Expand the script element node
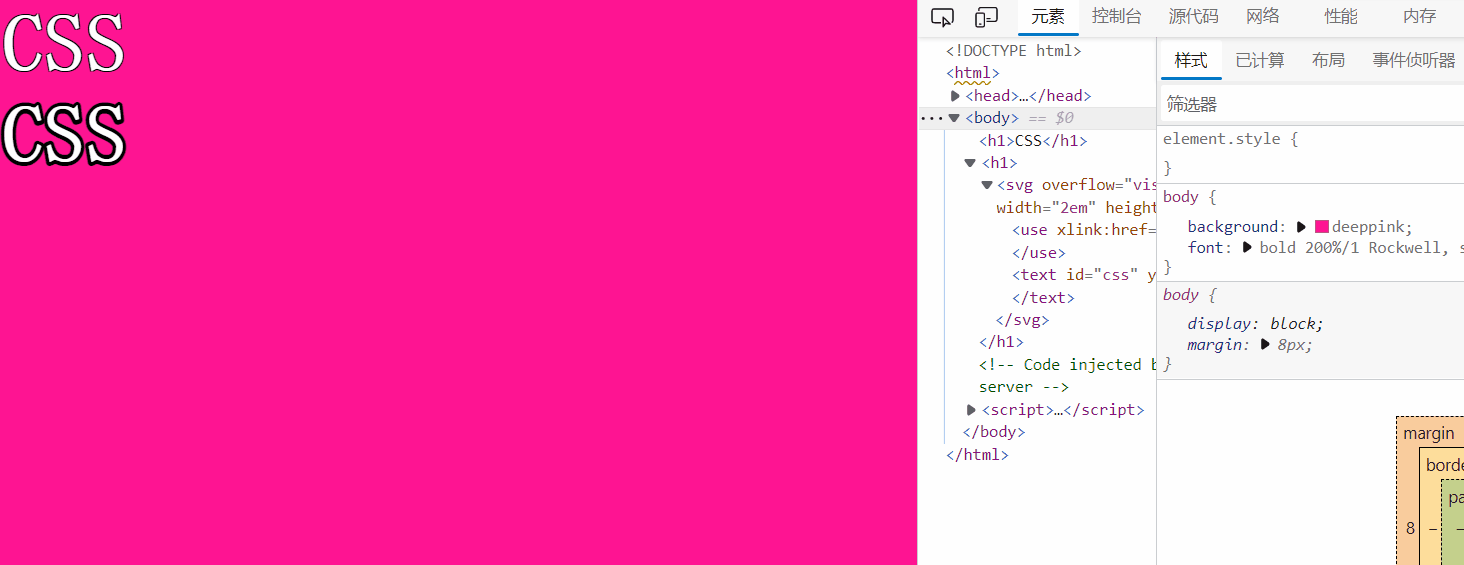 tap(971, 410)
